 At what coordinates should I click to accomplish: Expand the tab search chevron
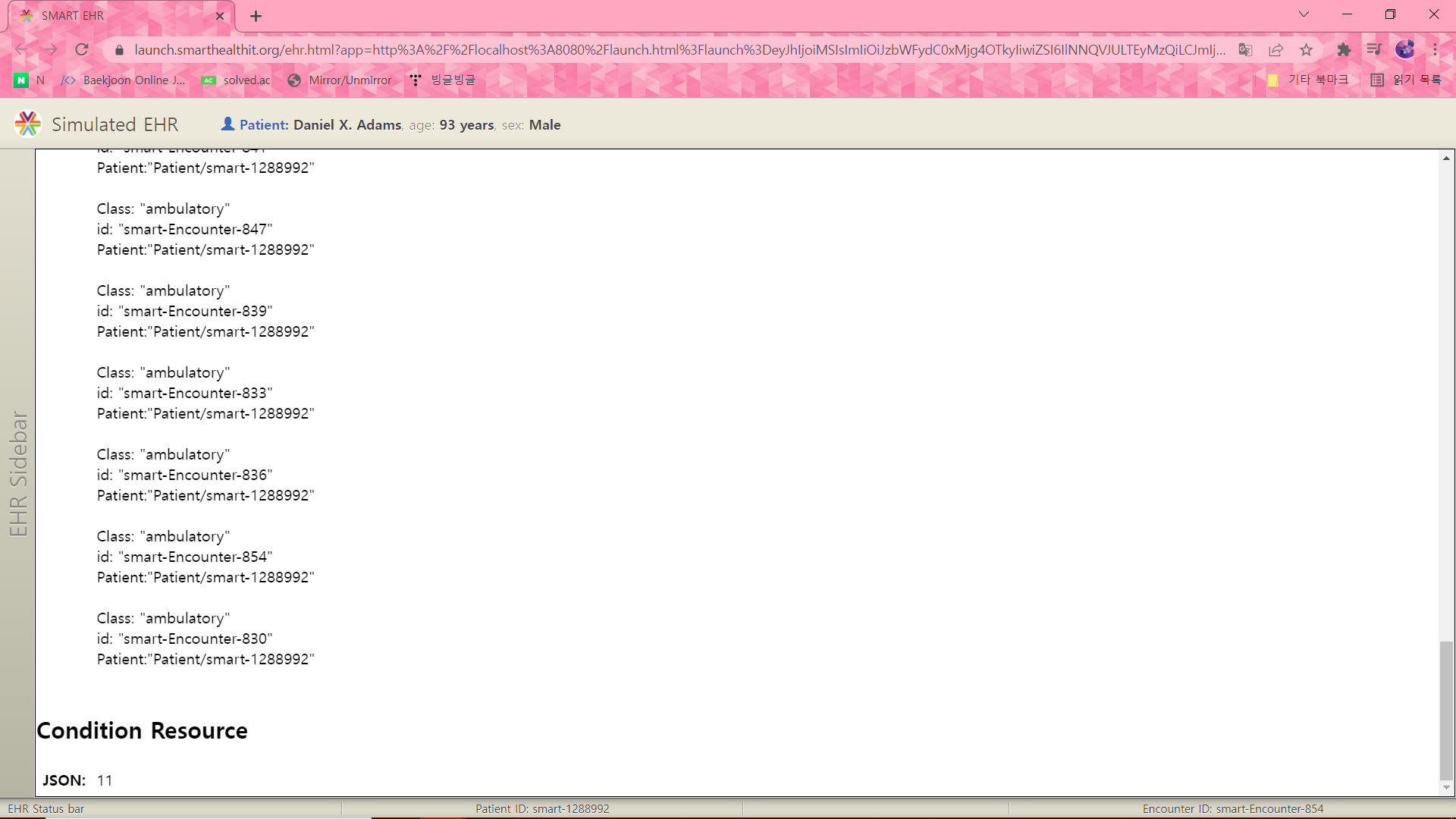(1304, 14)
